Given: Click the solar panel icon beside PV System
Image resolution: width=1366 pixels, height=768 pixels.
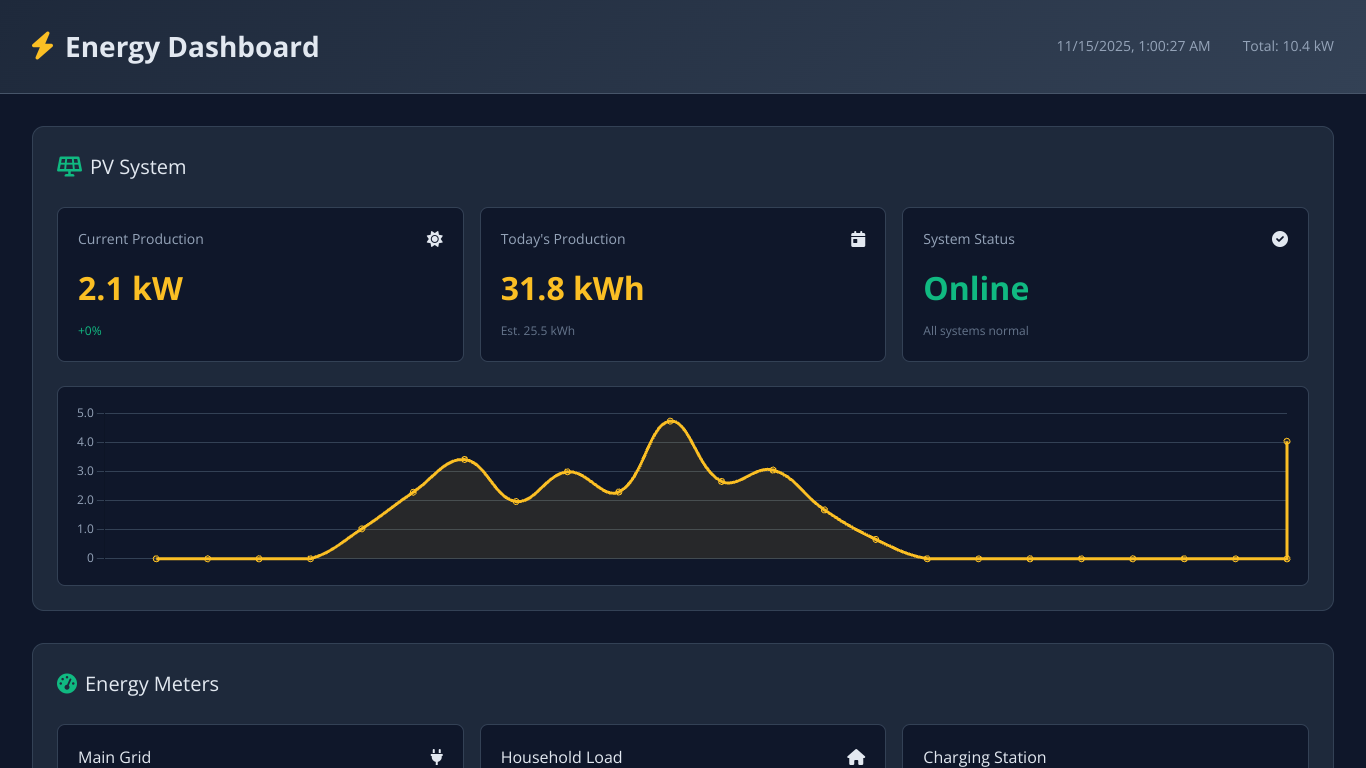Looking at the screenshot, I should coord(68,166).
